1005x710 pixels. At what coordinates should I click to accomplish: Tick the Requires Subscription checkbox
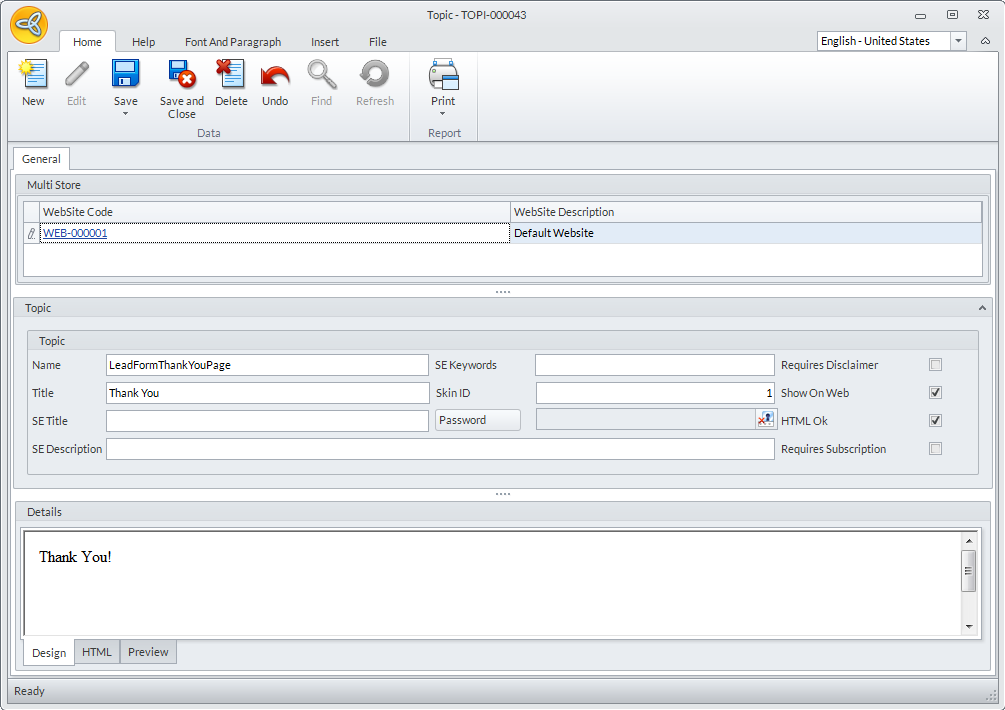coord(935,449)
